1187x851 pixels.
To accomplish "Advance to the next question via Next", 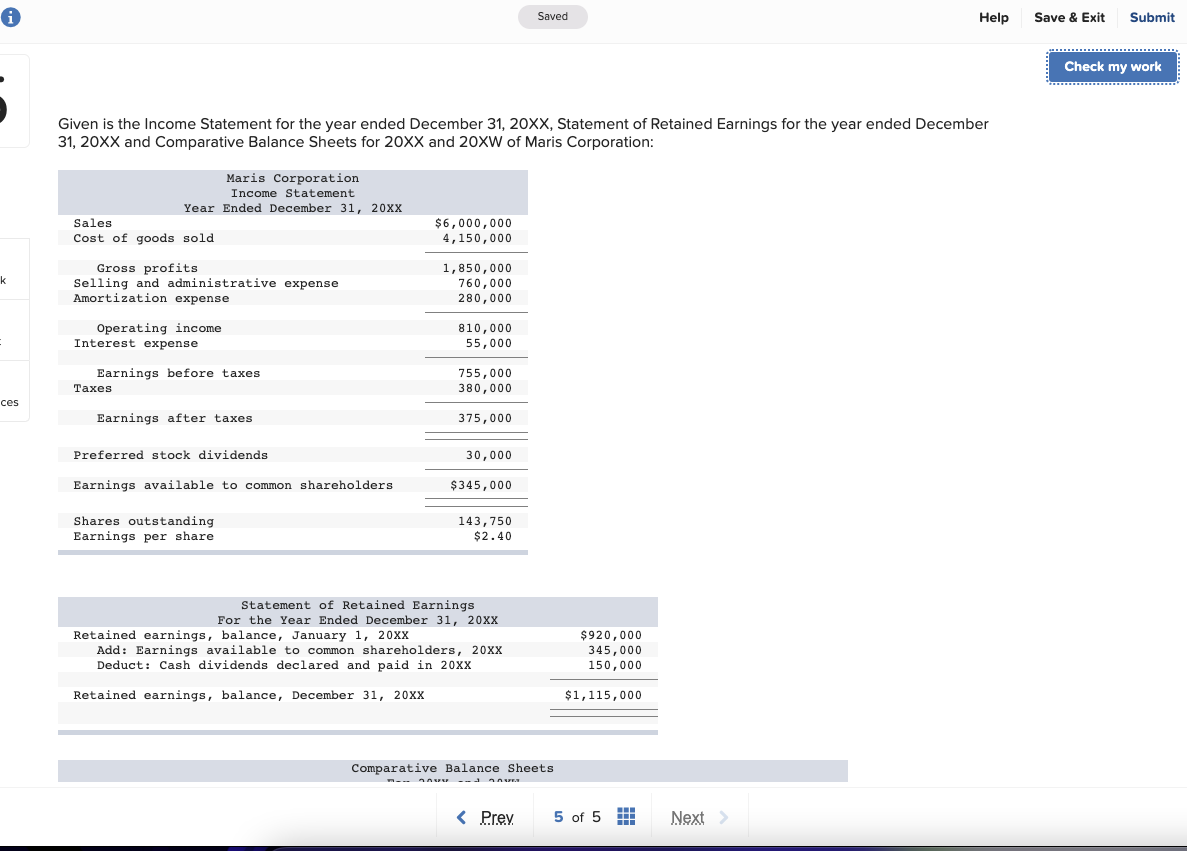I will 688,817.
